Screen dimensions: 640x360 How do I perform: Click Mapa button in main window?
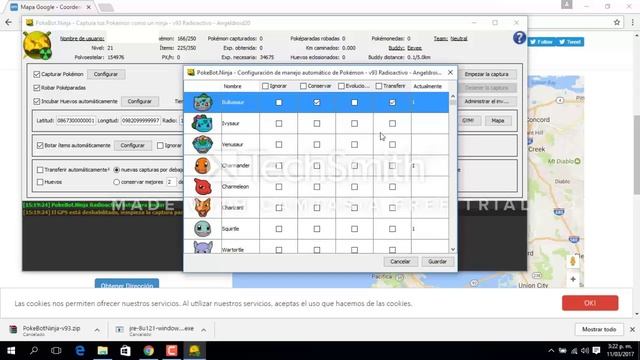(x=498, y=120)
